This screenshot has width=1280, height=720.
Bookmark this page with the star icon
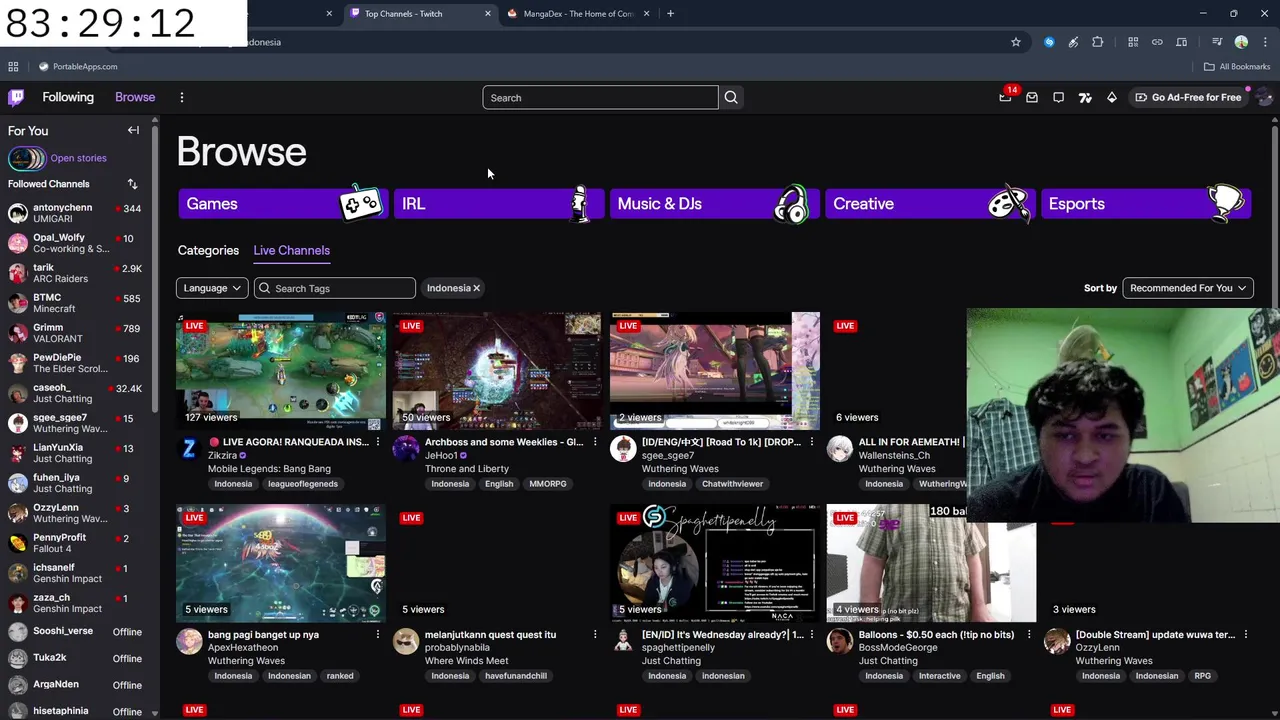[x=1016, y=42]
